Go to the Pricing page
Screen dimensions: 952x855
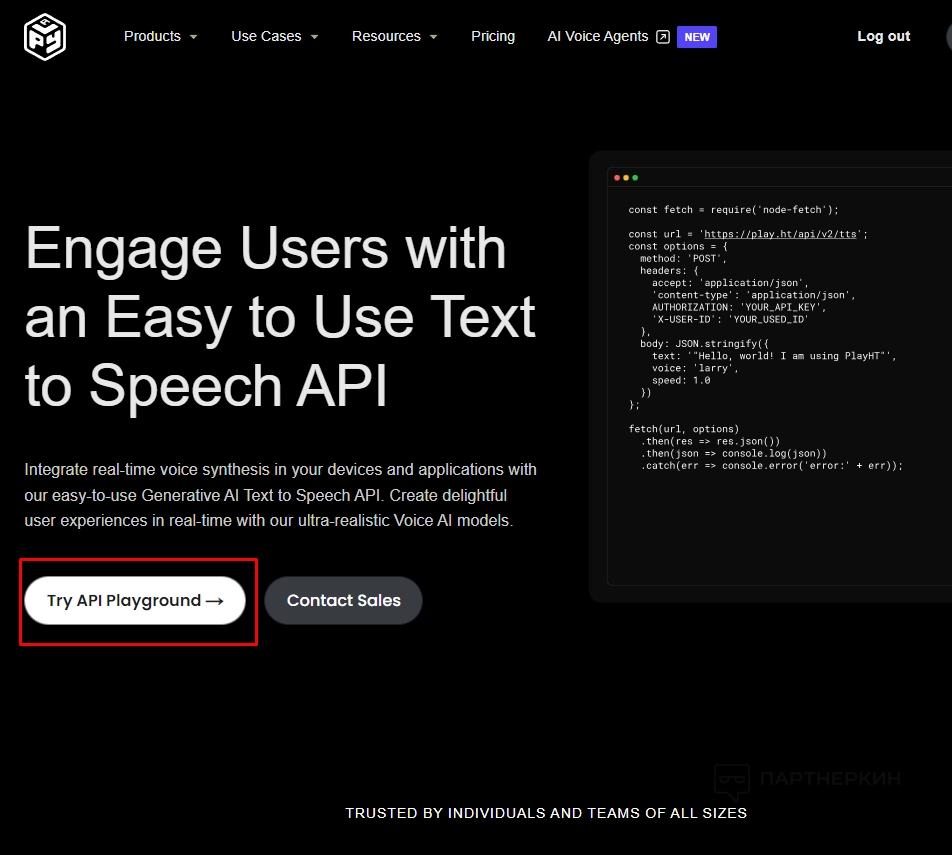[493, 36]
